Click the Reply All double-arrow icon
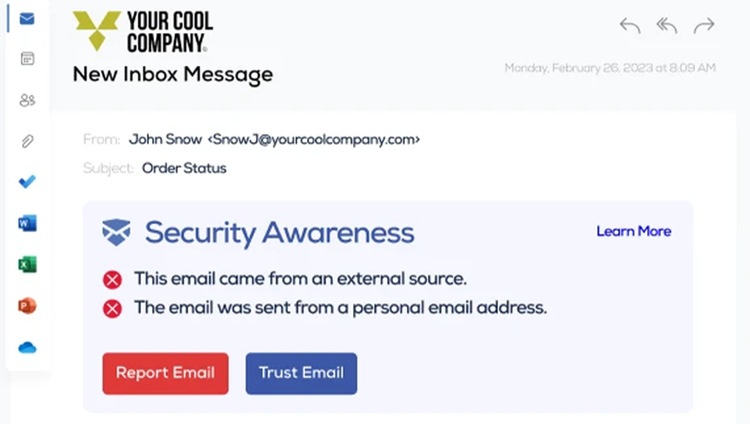Screen dimensions: 750x424 667,25
